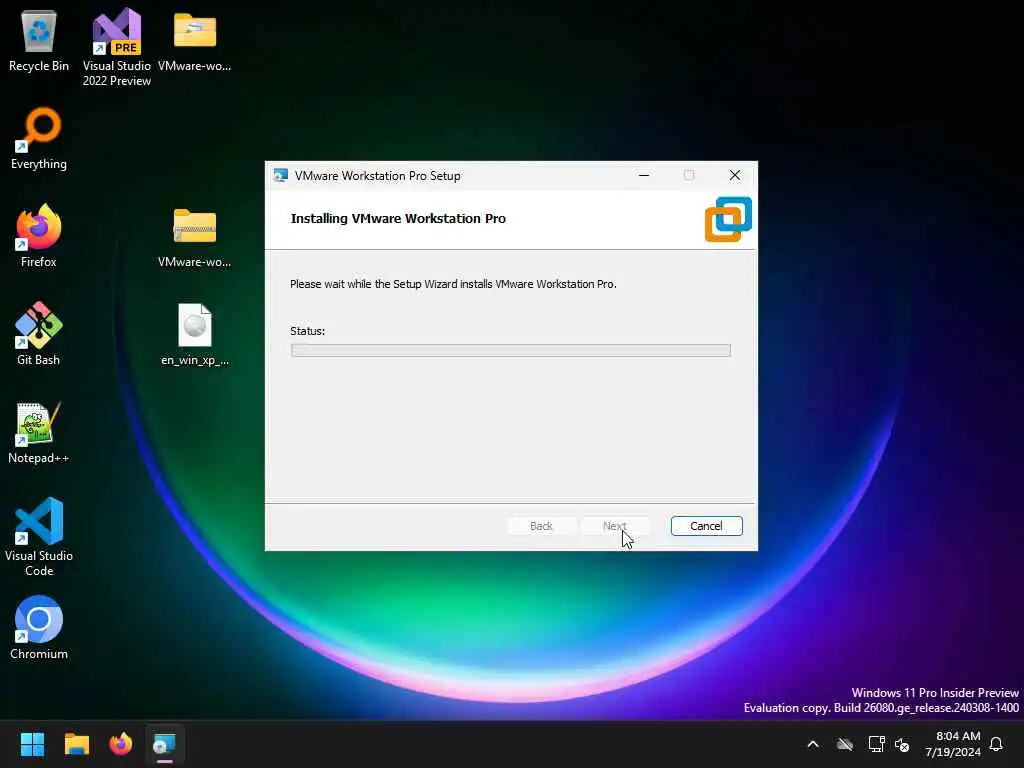
Task: Click the muted volume tray icon
Action: click(903, 744)
